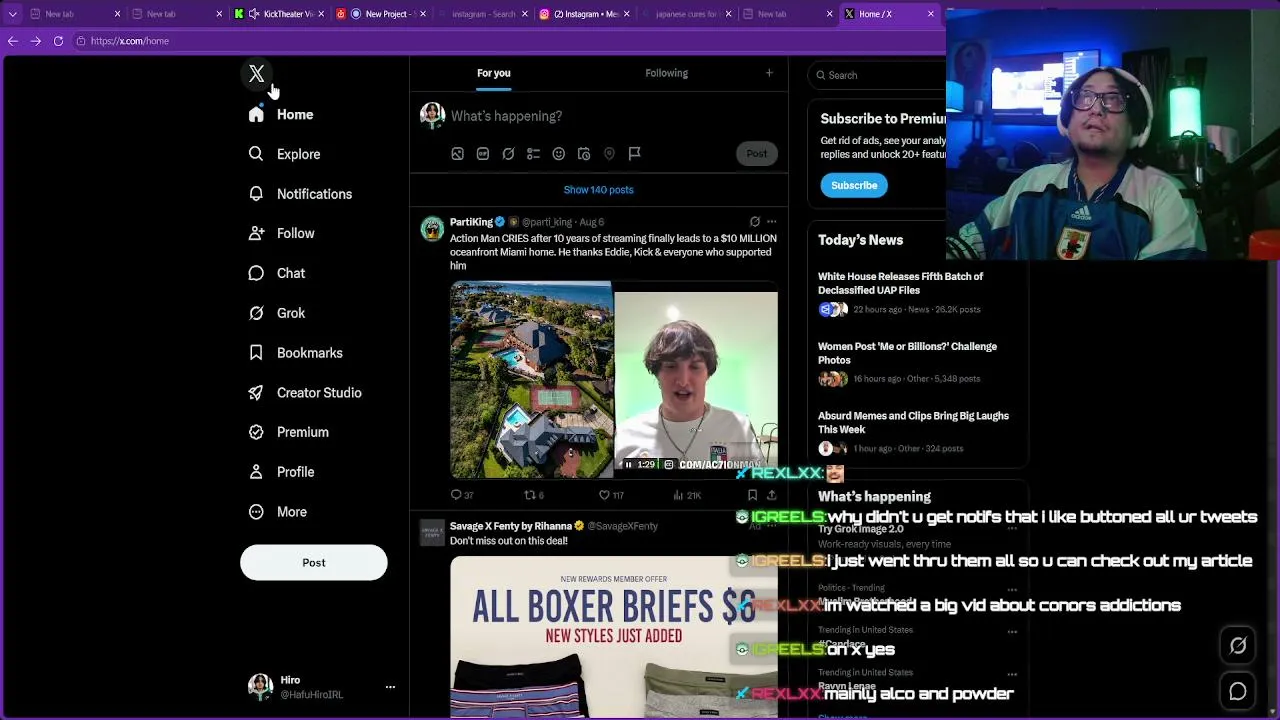Open Bookmarks in the sidebar
This screenshot has width=1280, height=720.
(x=296, y=353)
